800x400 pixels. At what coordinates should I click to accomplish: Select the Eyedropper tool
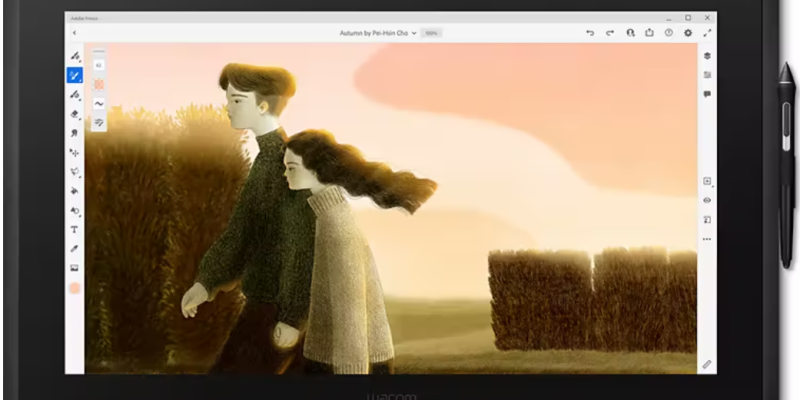pyautogui.click(x=74, y=249)
